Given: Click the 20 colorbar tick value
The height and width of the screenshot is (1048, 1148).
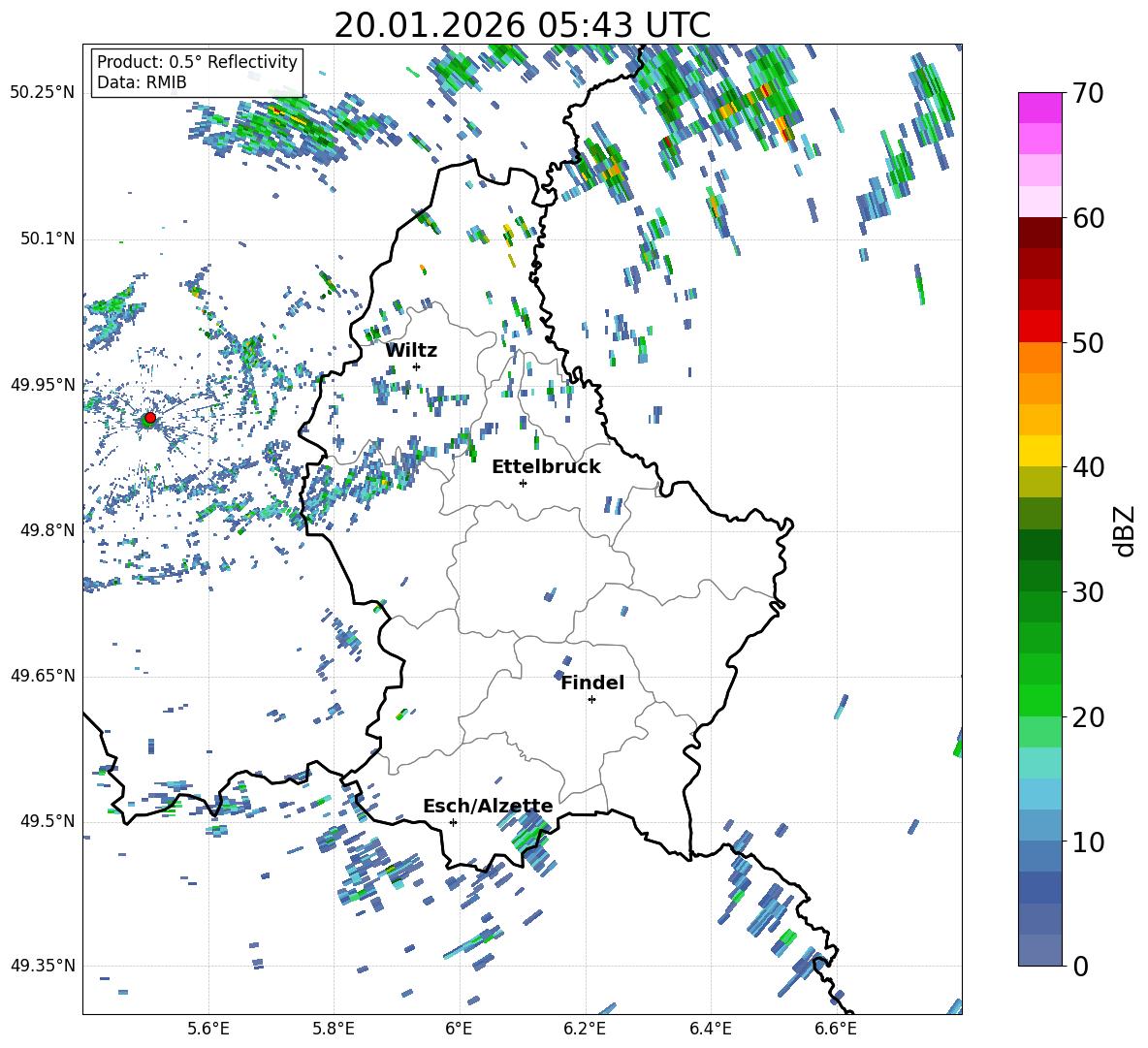Looking at the screenshot, I should [1088, 717].
